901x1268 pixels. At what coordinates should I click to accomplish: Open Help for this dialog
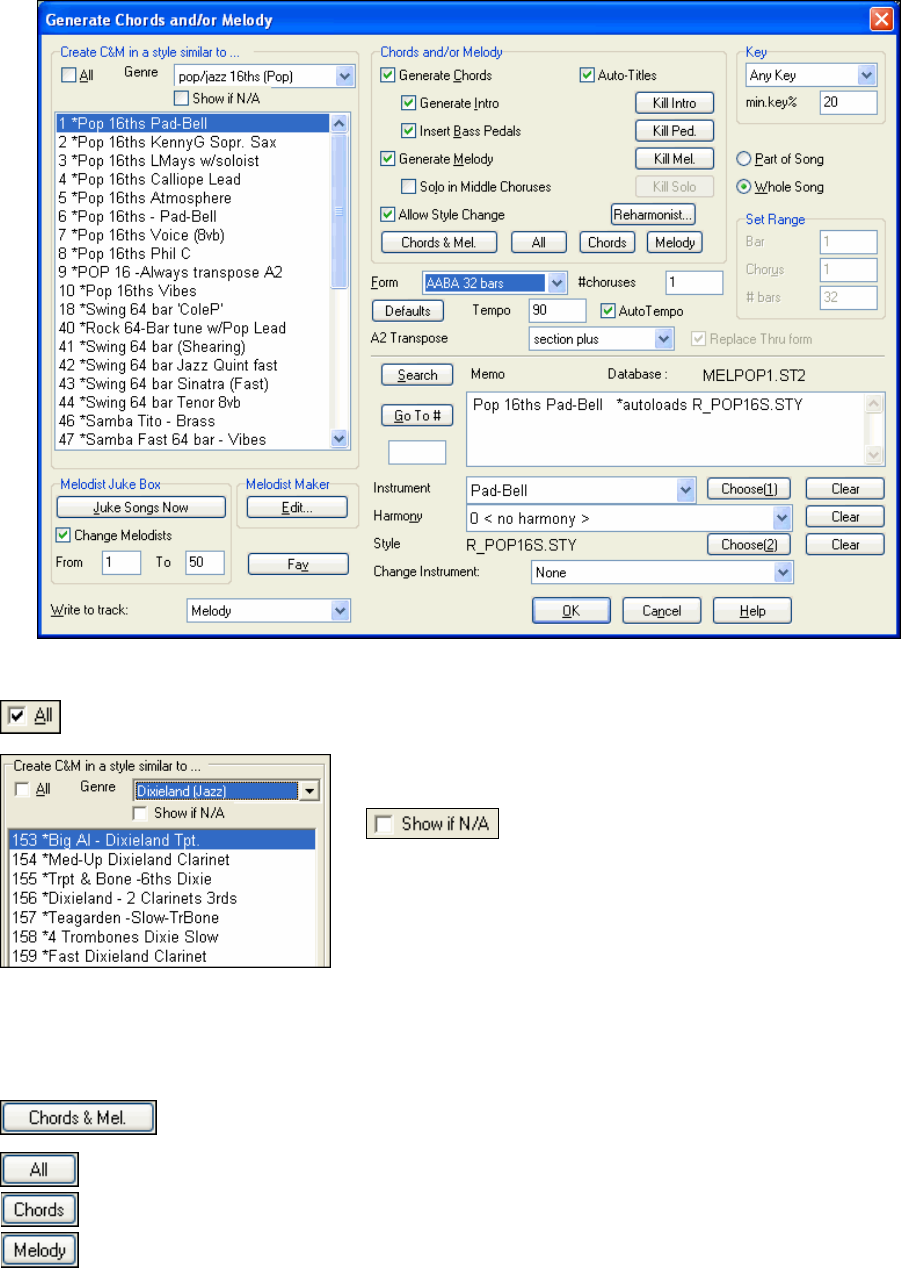coord(752,611)
